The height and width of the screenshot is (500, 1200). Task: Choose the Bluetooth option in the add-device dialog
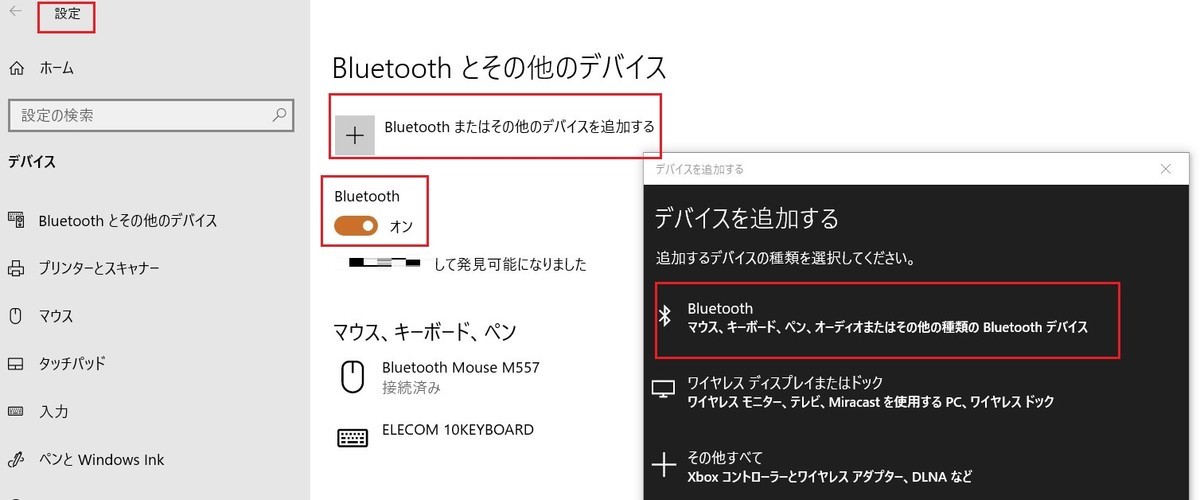[x=887, y=319]
